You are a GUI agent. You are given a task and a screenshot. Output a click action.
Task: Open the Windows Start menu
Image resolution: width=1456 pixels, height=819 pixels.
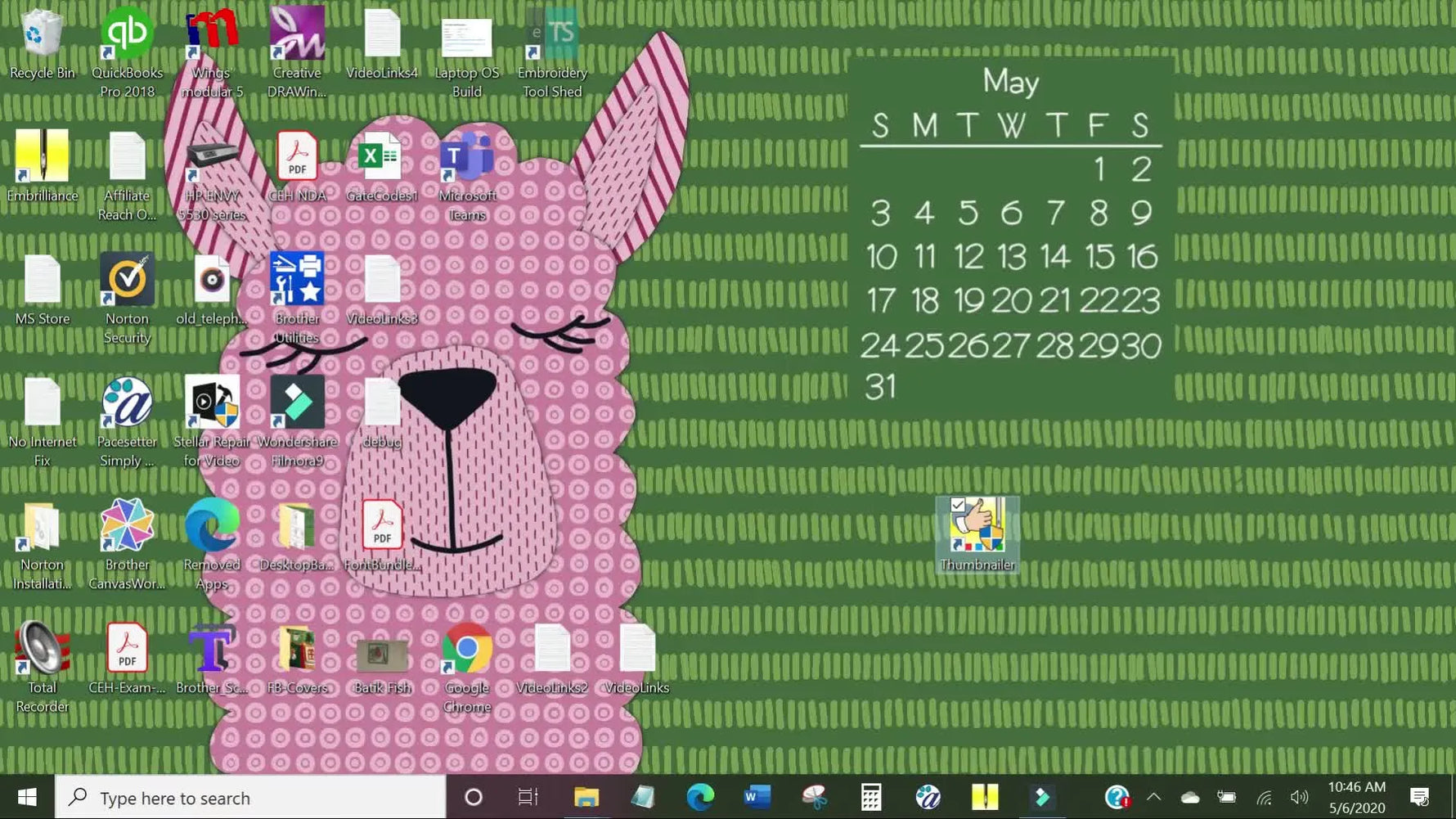click(27, 797)
